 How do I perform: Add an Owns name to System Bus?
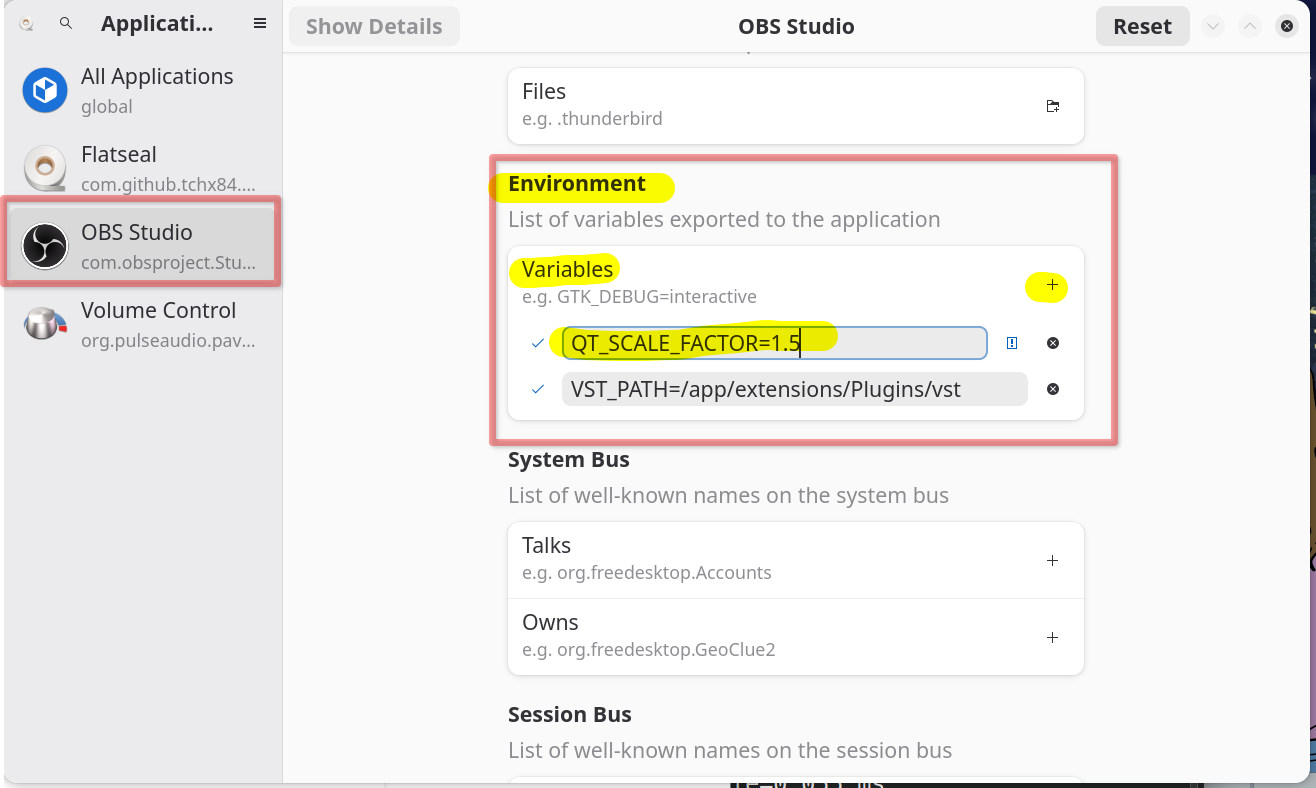[x=1052, y=638]
